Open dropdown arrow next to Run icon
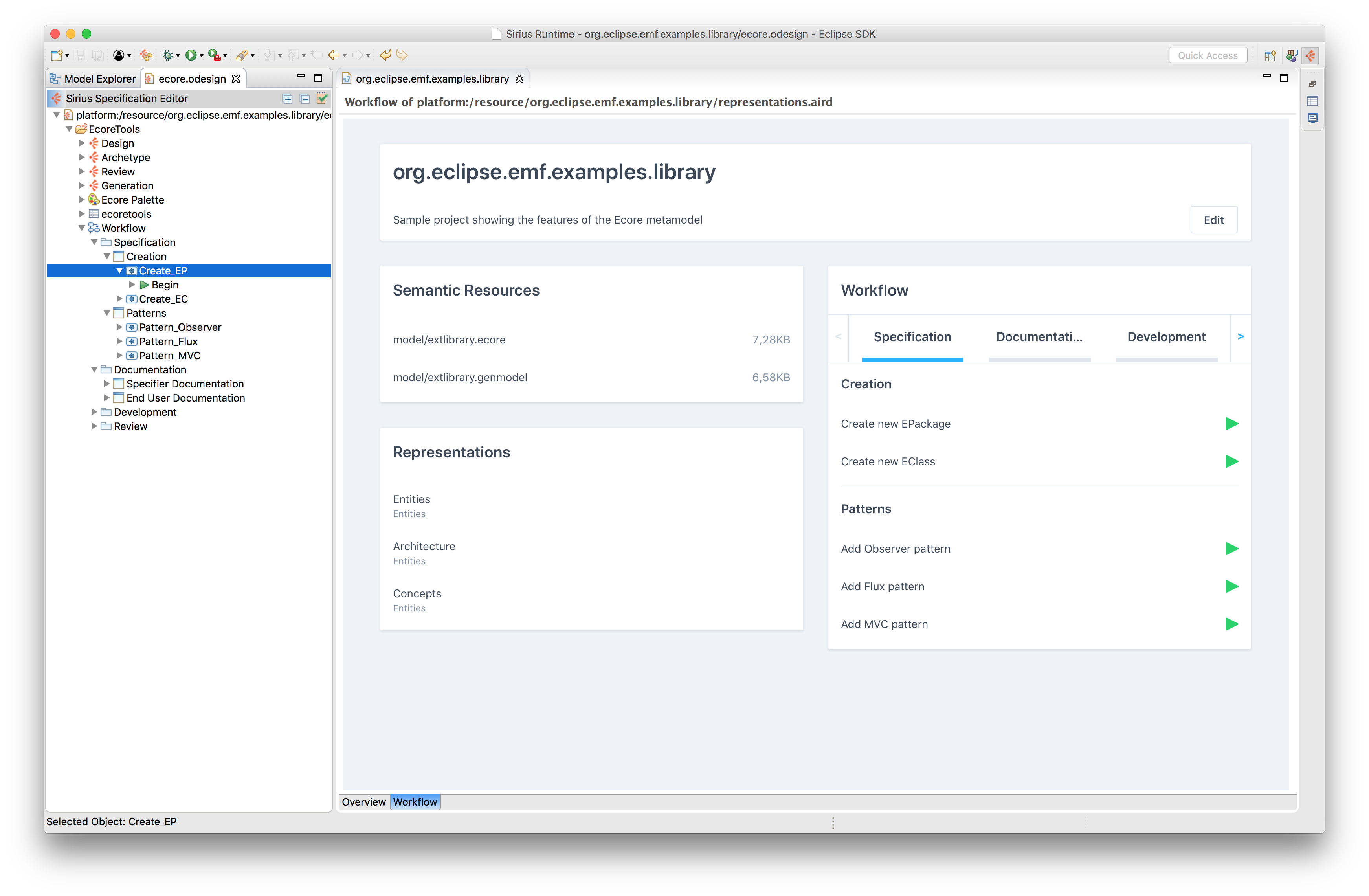This screenshot has height=896, width=1369. pyautogui.click(x=201, y=56)
